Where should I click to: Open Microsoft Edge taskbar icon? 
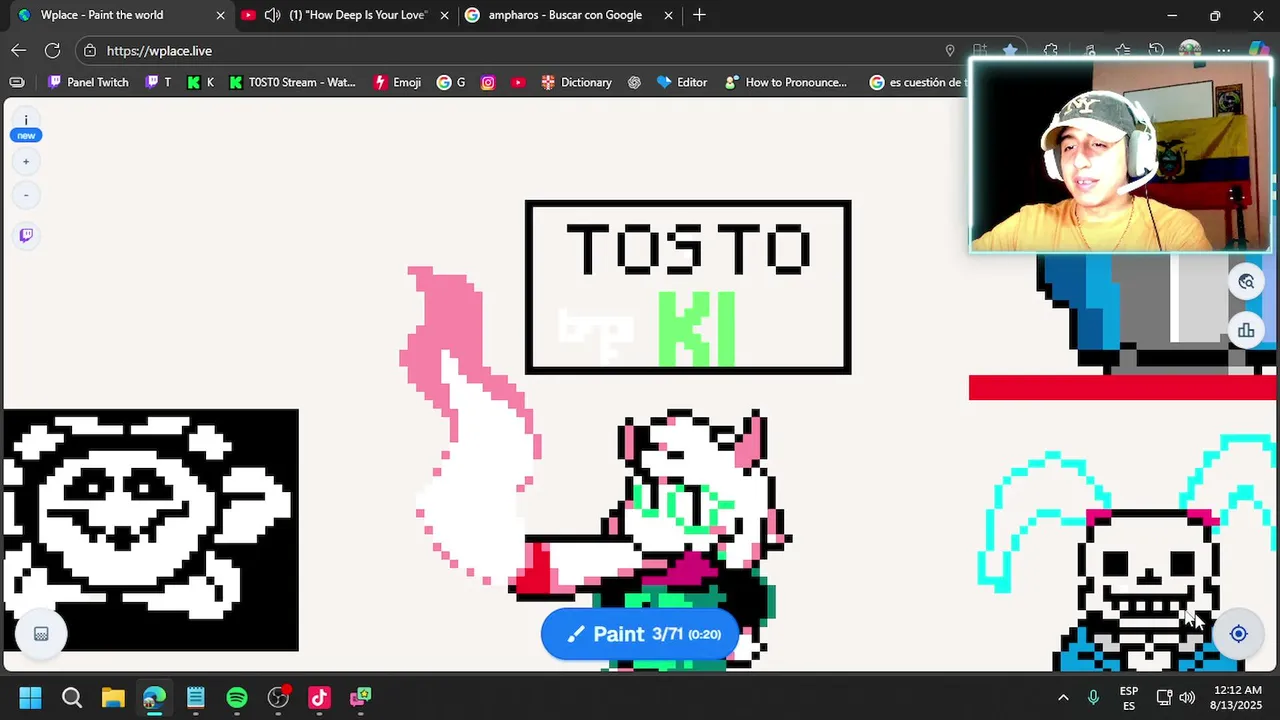[154, 697]
